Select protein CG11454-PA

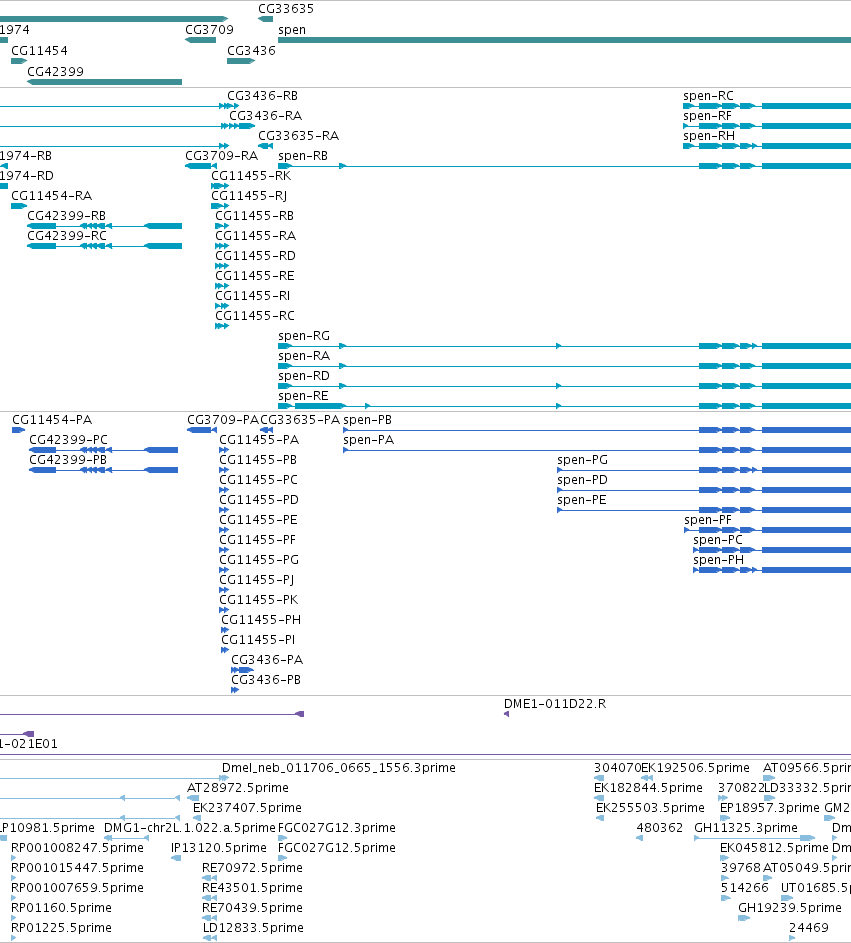[x=19, y=430]
